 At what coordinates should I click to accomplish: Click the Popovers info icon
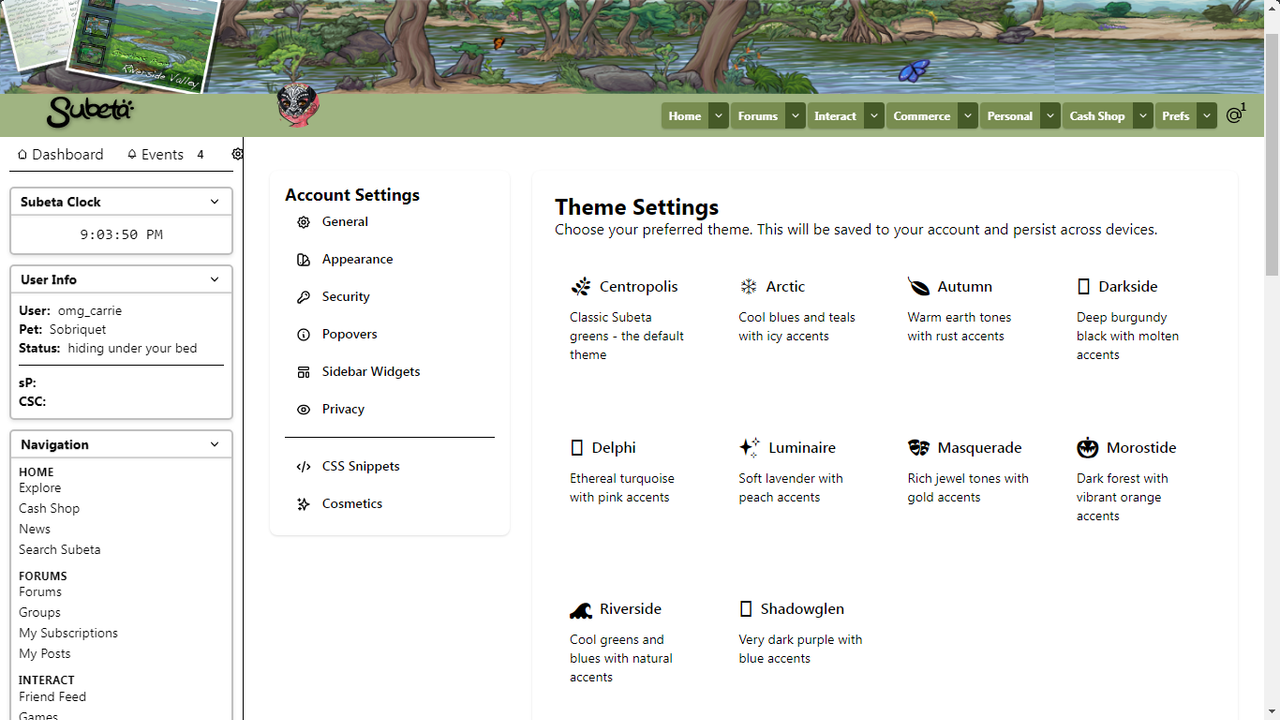[303, 335]
